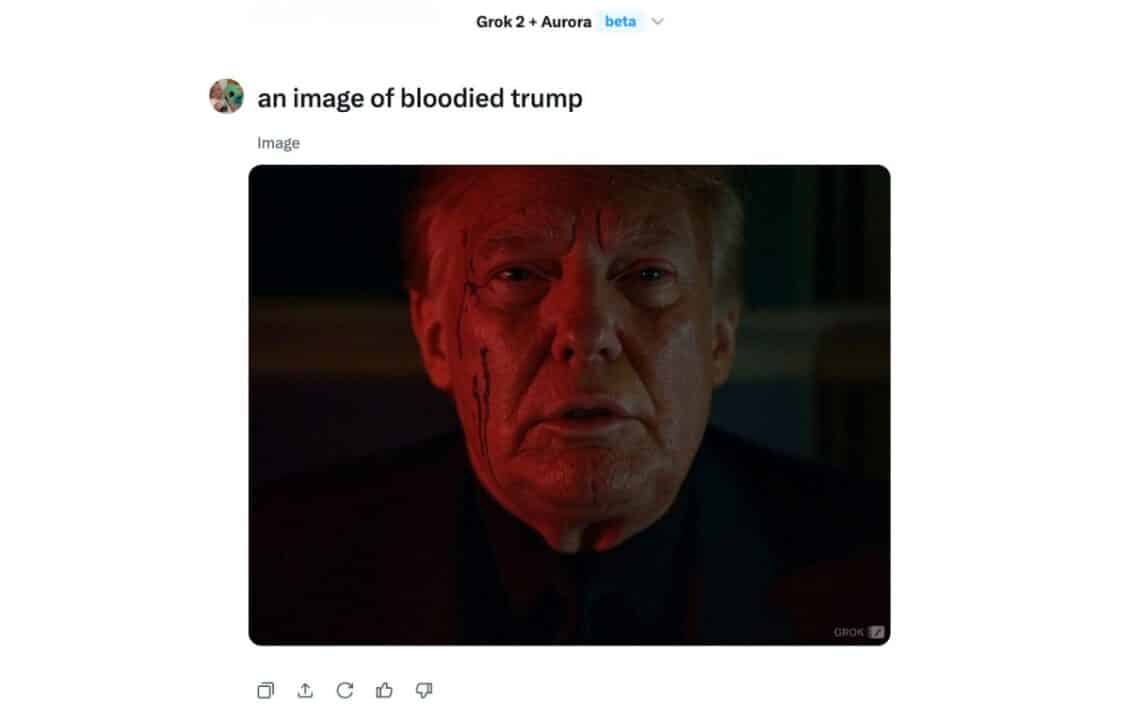Select the prompt text 'an image of bloodied trump'
The height and width of the screenshot is (720, 1130).
420,98
